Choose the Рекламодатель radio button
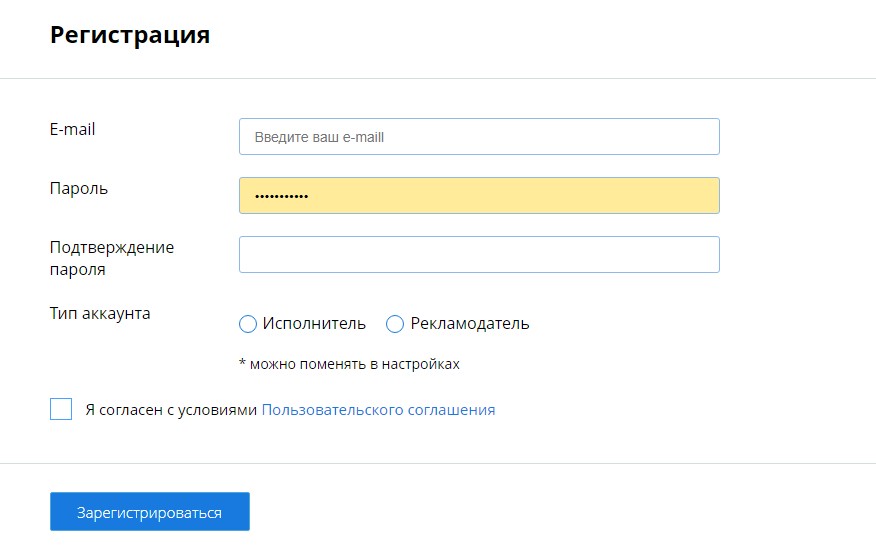The width and height of the screenshot is (876, 555). (x=395, y=324)
